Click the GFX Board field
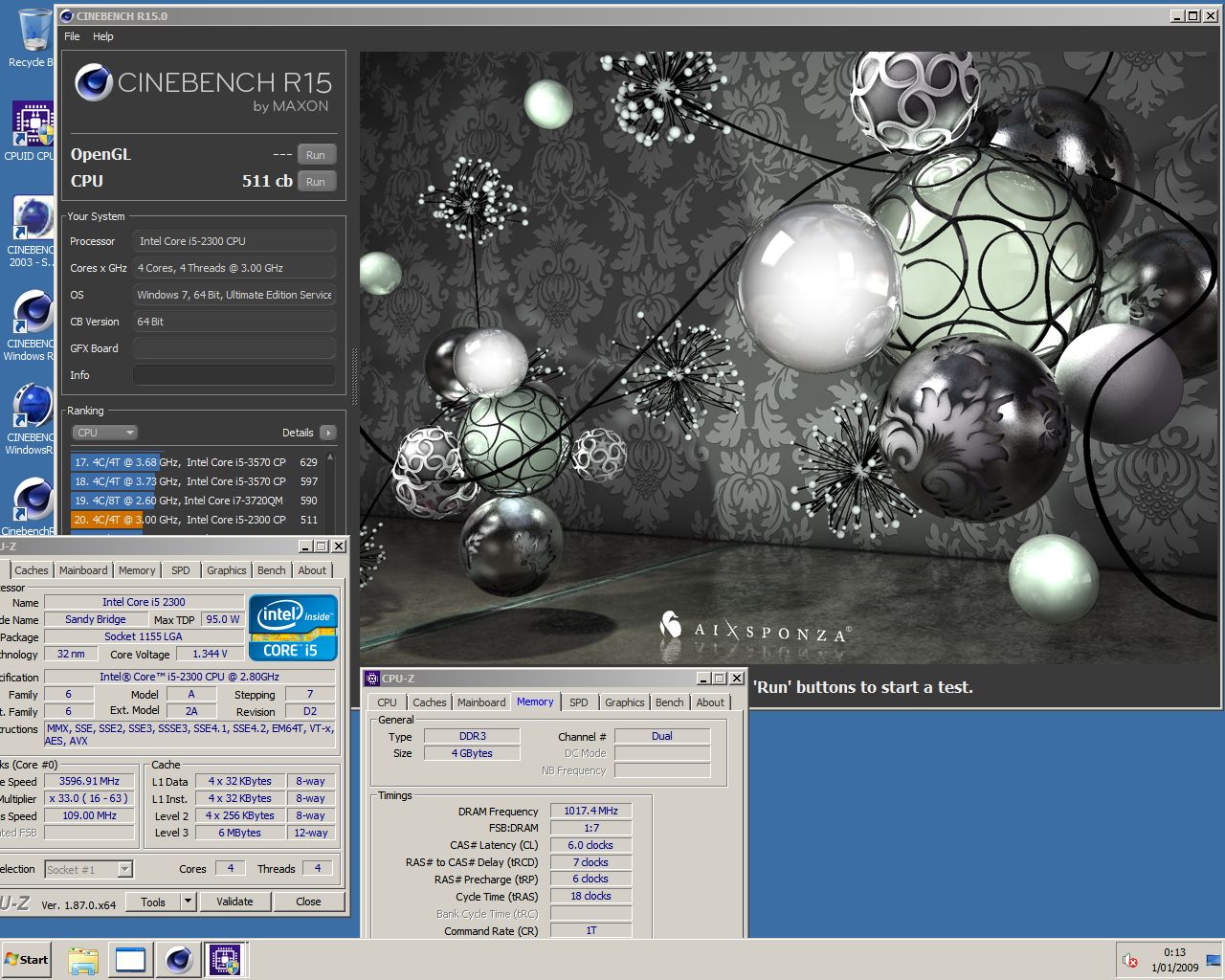The height and width of the screenshot is (980, 1225). 234,348
